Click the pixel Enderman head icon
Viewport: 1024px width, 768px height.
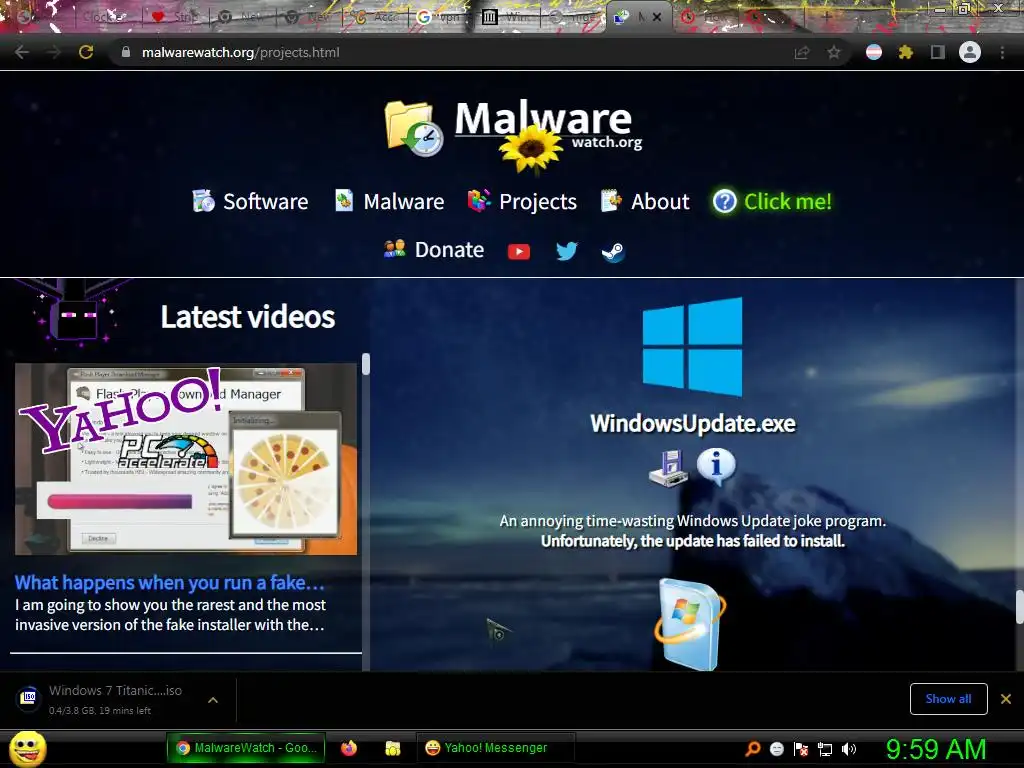[74, 317]
